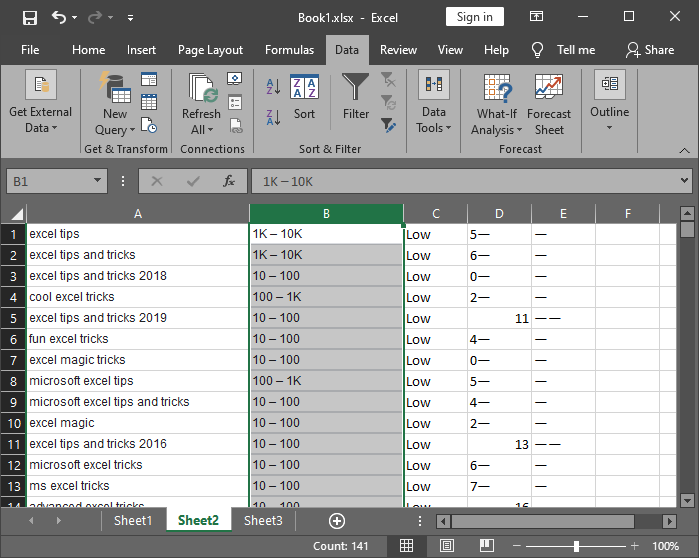Open the Sort dialog
This screenshot has width=699, height=558.
[304, 97]
